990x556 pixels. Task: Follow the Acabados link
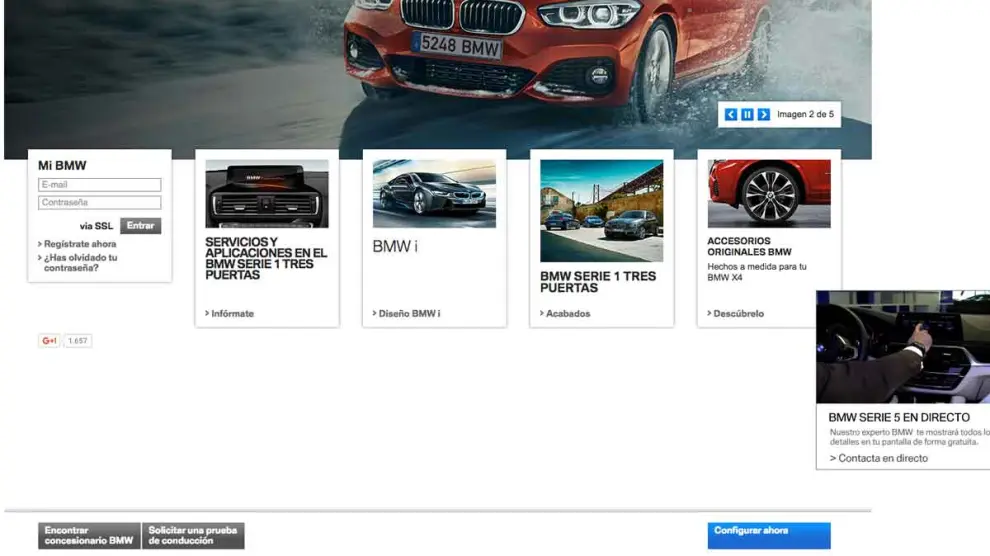pos(568,314)
